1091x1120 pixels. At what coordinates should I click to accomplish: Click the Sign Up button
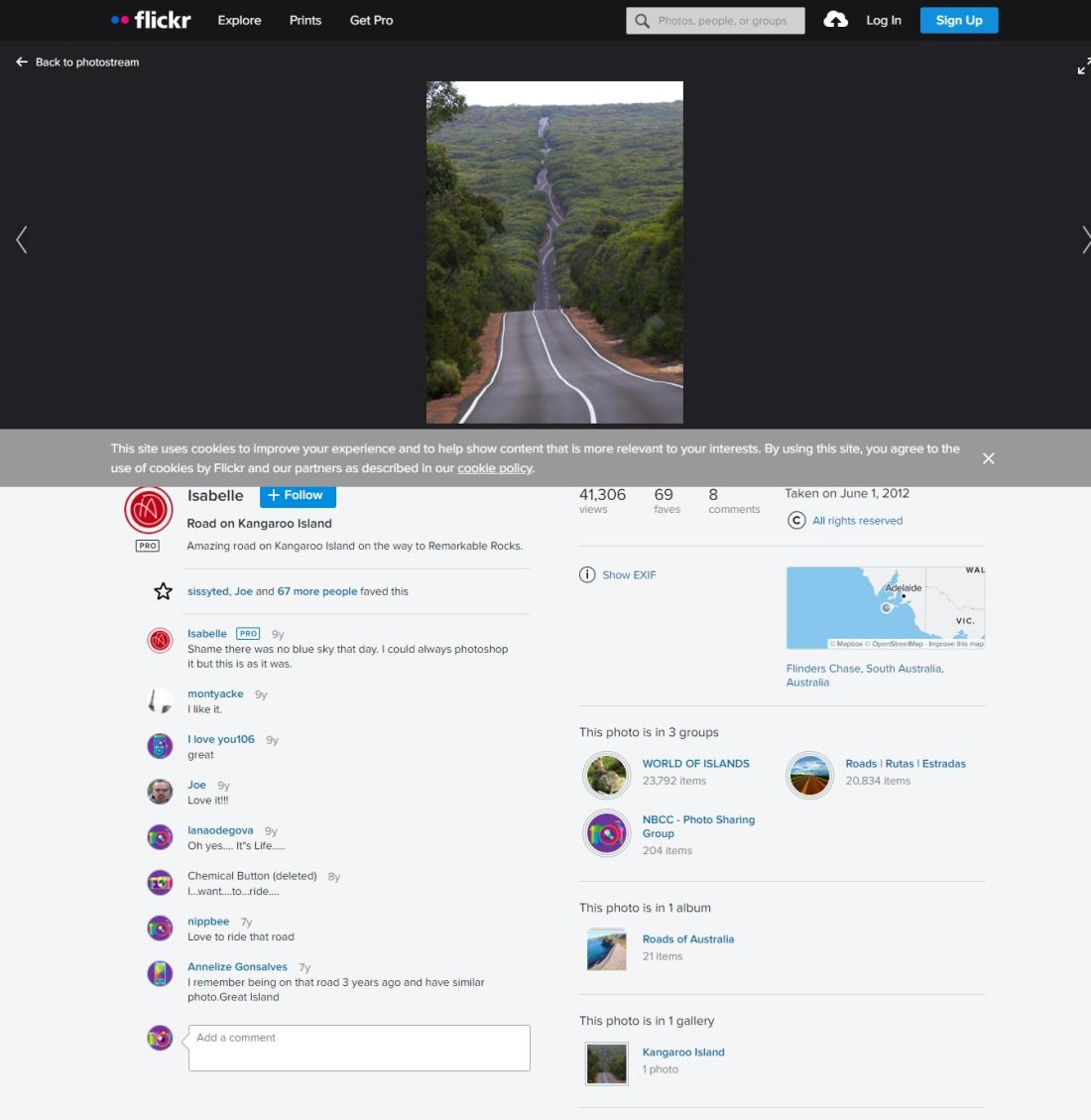pos(959,20)
